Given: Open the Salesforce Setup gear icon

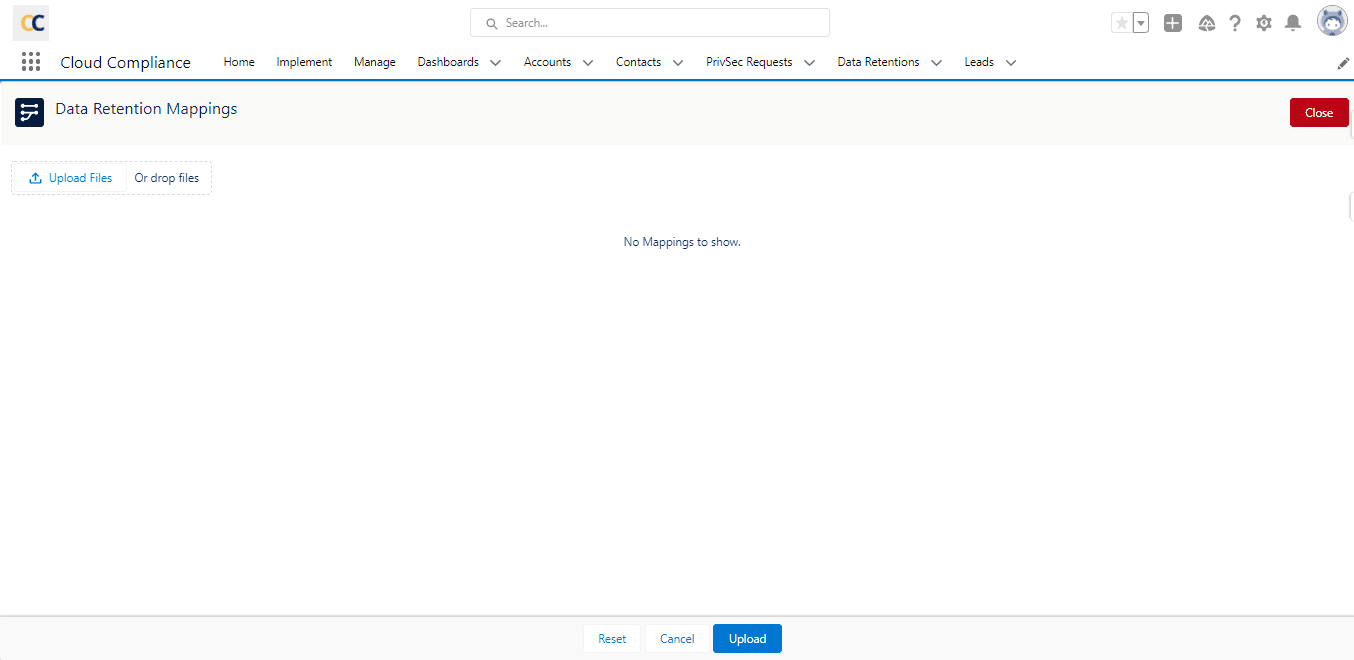Looking at the screenshot, I should click(x=1263, y=22).
